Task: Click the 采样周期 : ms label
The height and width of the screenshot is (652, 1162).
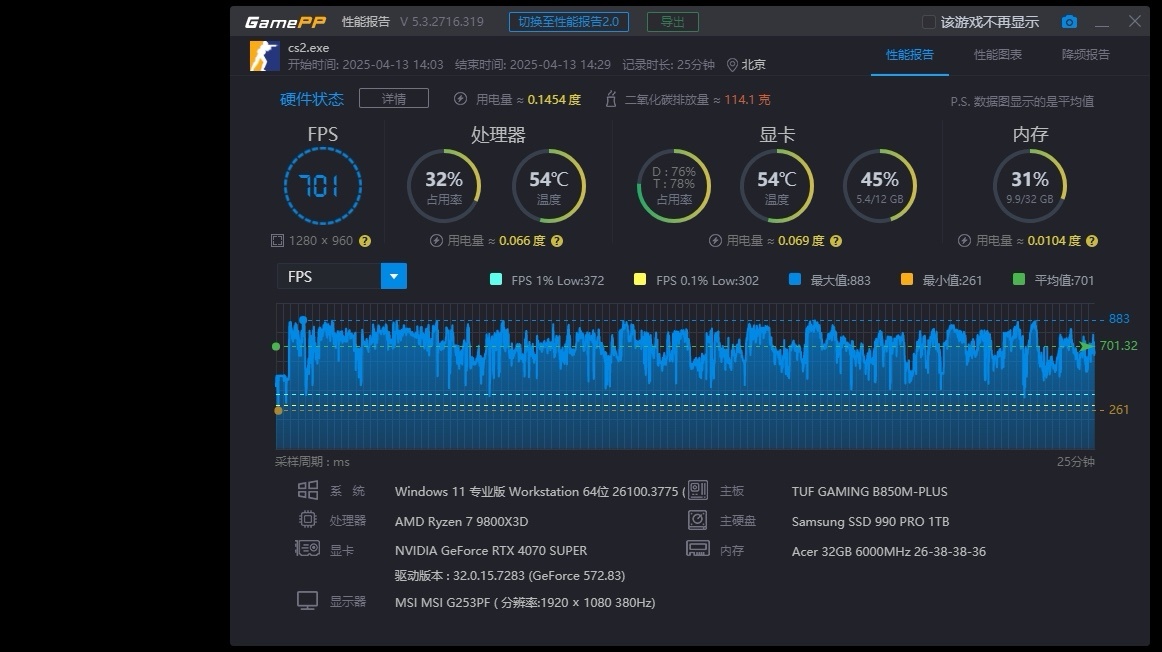Action: (x=312, y=462)
